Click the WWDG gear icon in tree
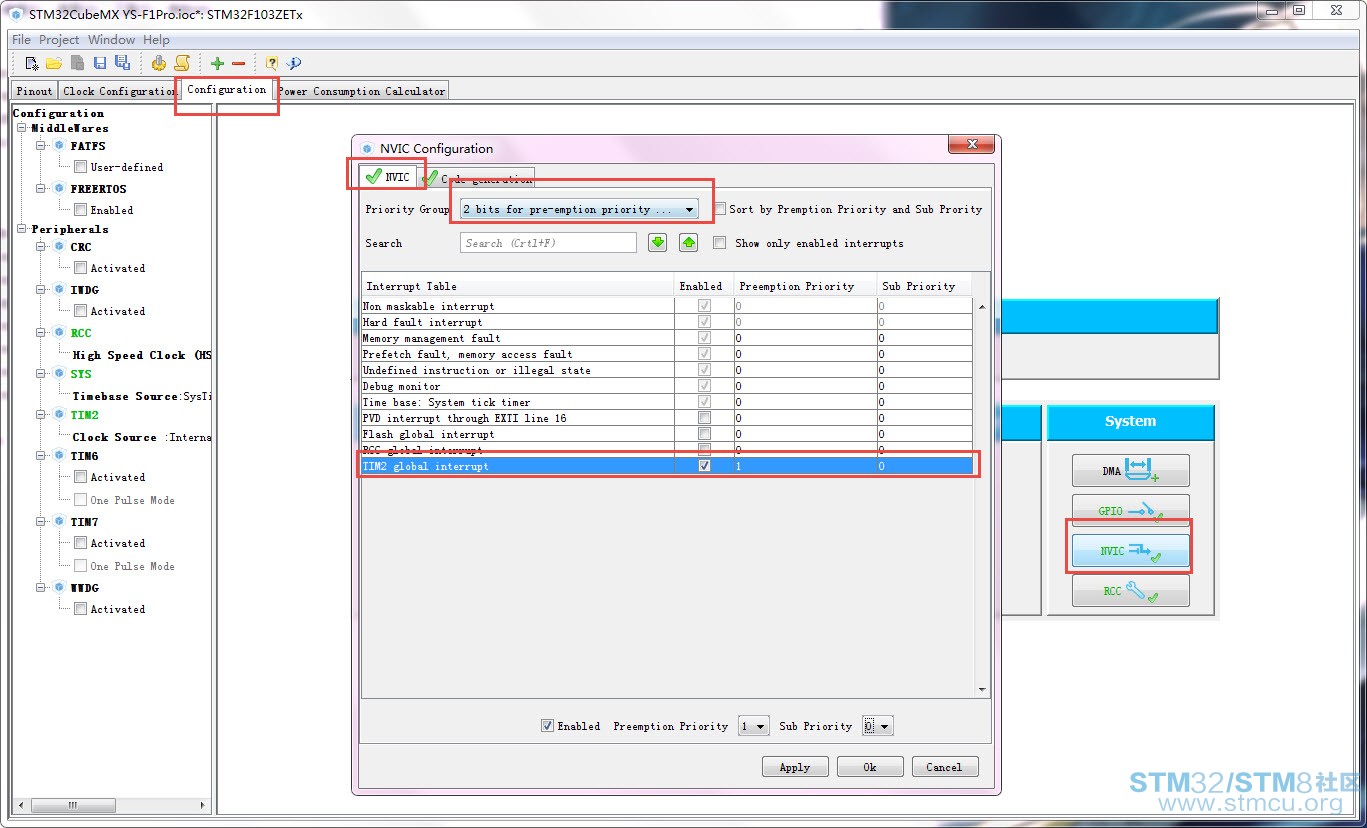1367x828 pixels. tap(59, 587)
